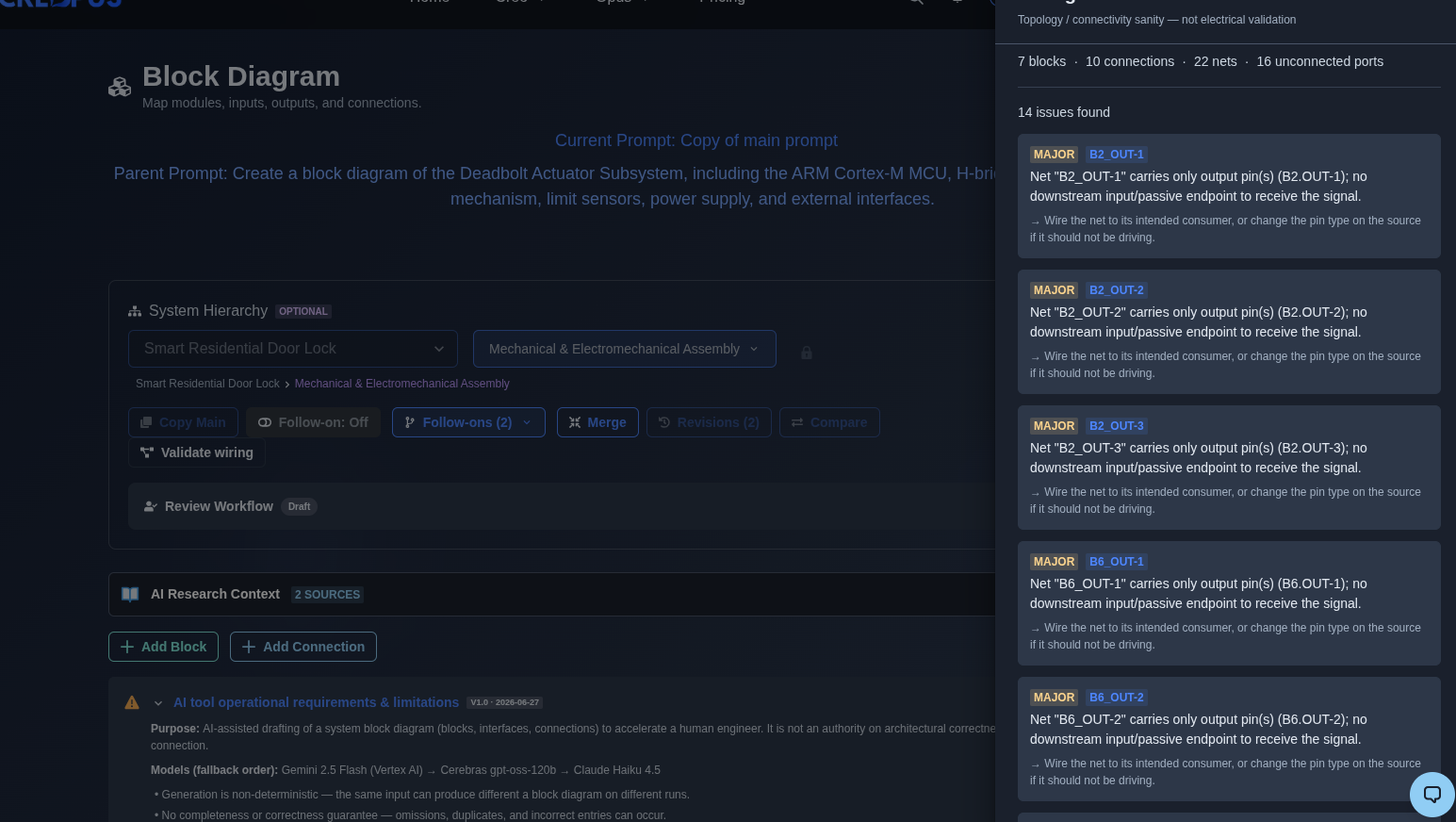Click the B2_OUT-1 net tag
Screen dimensions: 1456x822
[x=1117, y=155]
